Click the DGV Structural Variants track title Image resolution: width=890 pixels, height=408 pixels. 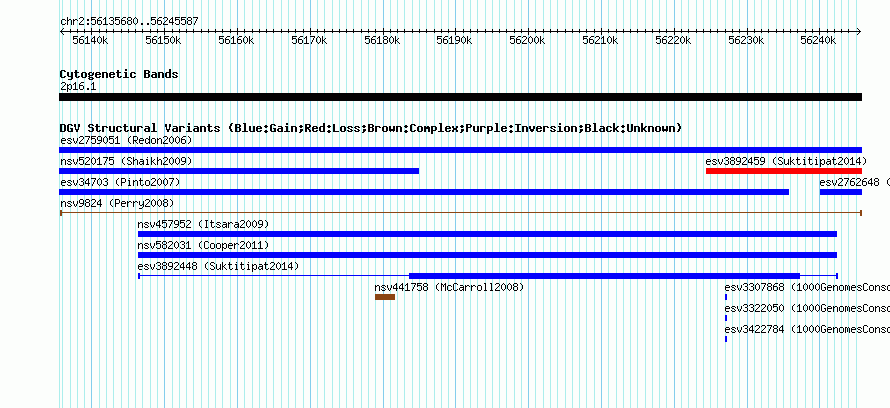(x=371, y=128)
